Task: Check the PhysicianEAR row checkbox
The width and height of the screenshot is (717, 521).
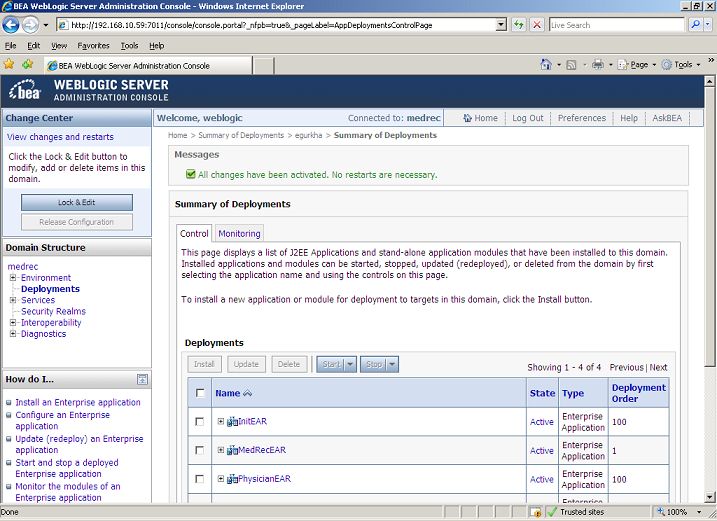Action: 199,479
